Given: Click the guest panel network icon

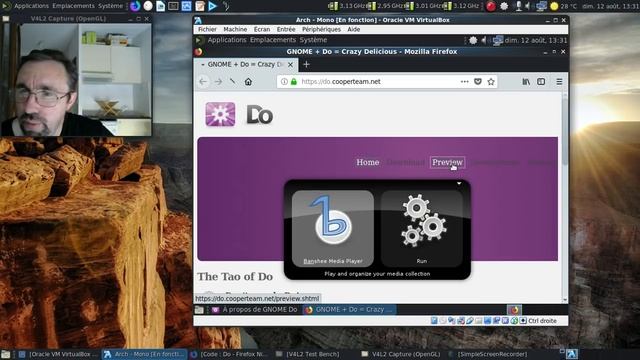Looking at the screenshot, I should tap(497, 40).
